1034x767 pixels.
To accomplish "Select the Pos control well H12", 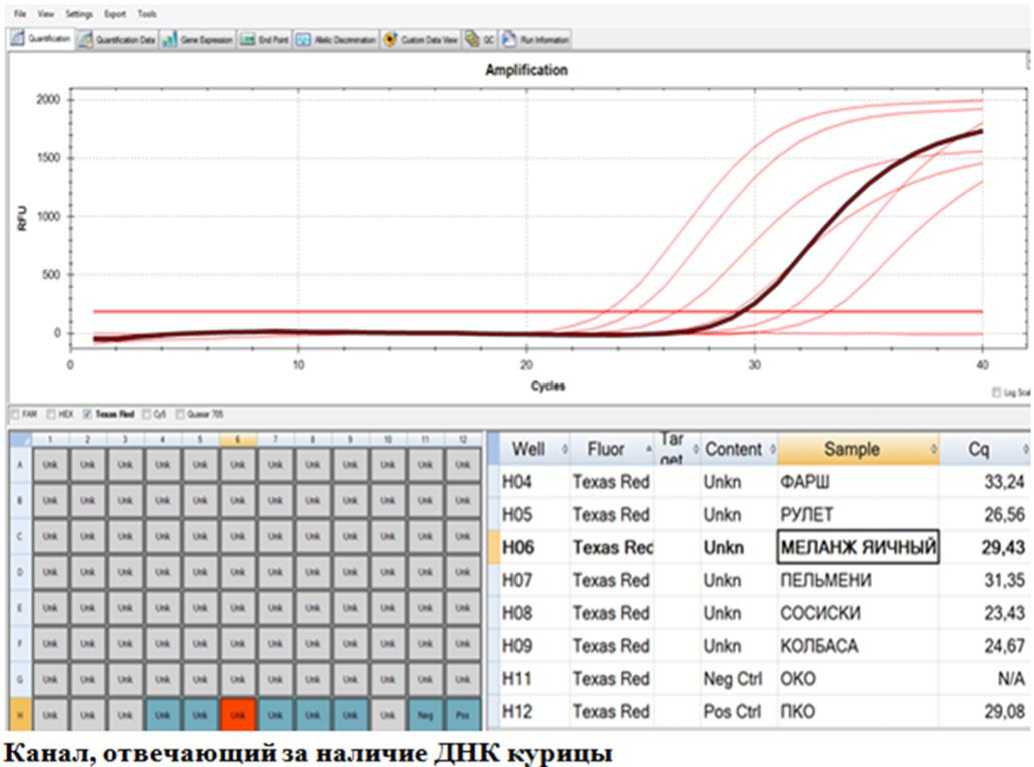I will [x=462, y=714].
